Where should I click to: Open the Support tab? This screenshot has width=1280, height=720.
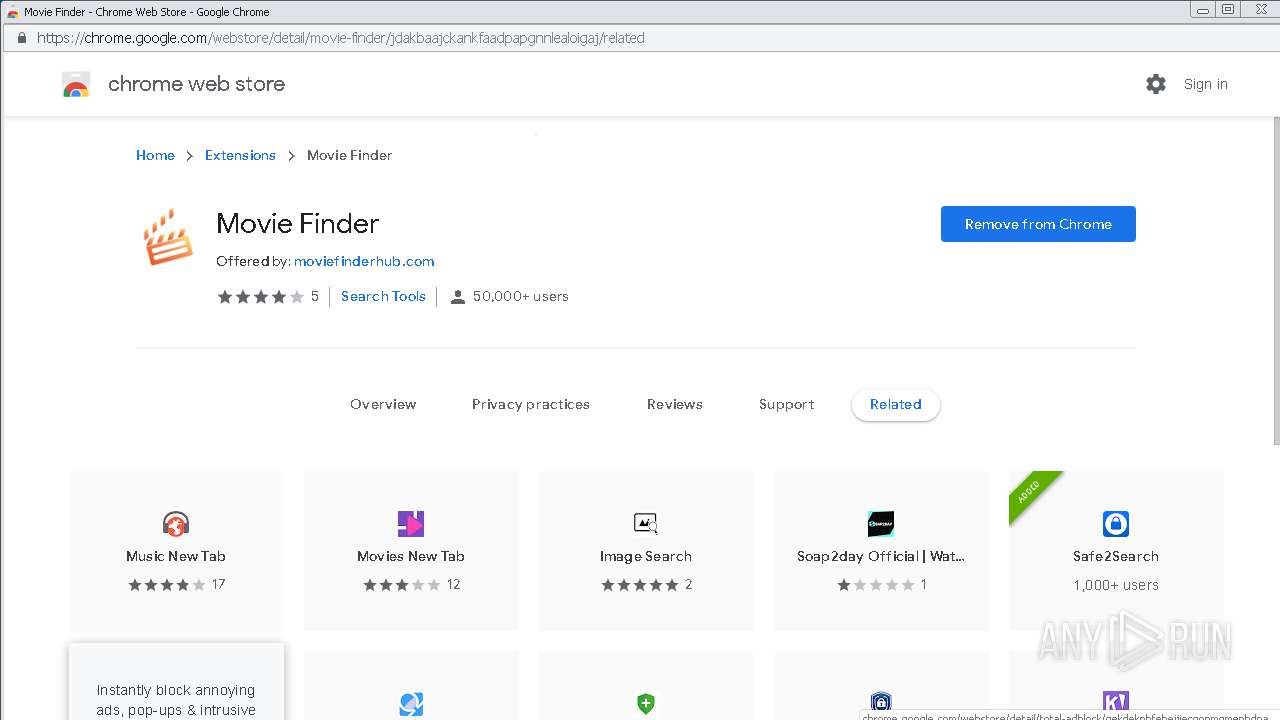click(x=787, y=405)
